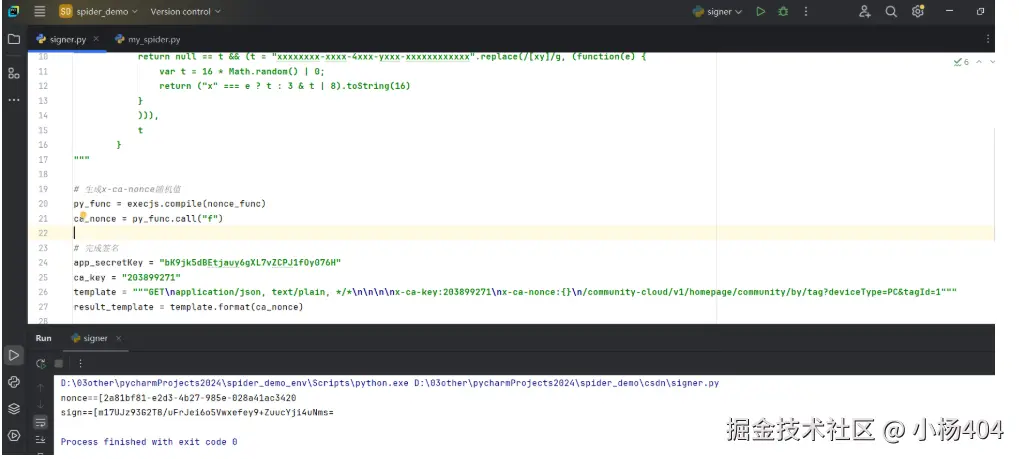The height and width of the screenshot is (459, 1019).
Task: Click the line 19 comment about x-ca-nonce
Action: coord(127,189)
